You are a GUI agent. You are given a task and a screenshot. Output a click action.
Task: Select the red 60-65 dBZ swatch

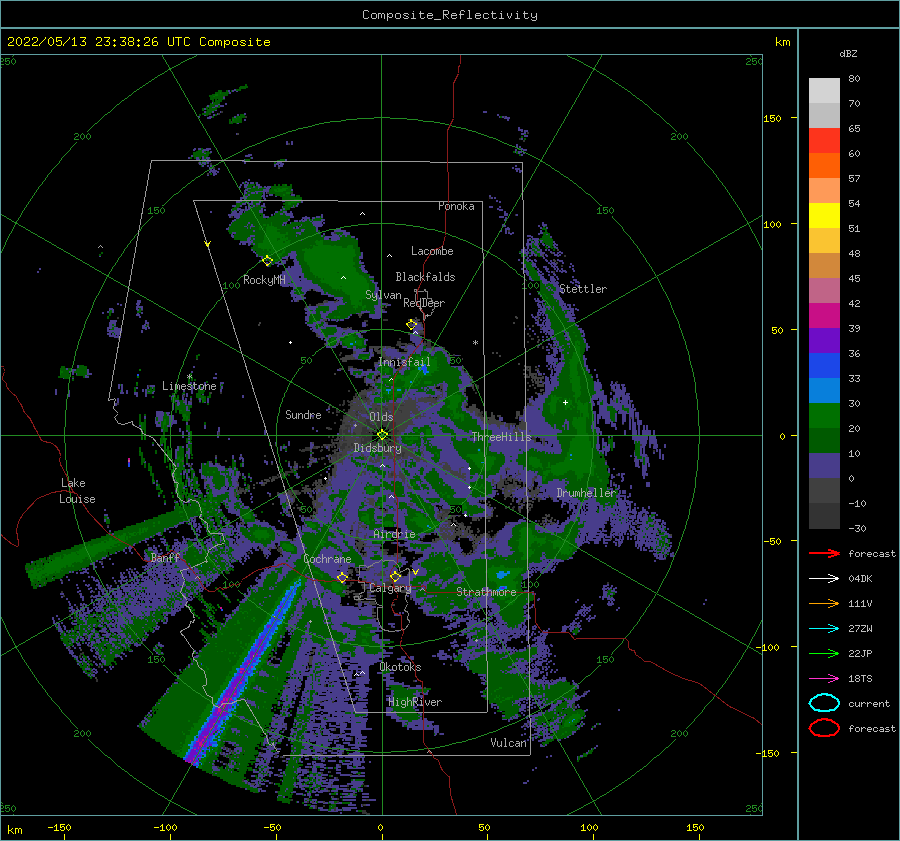[x=824, y=141]
